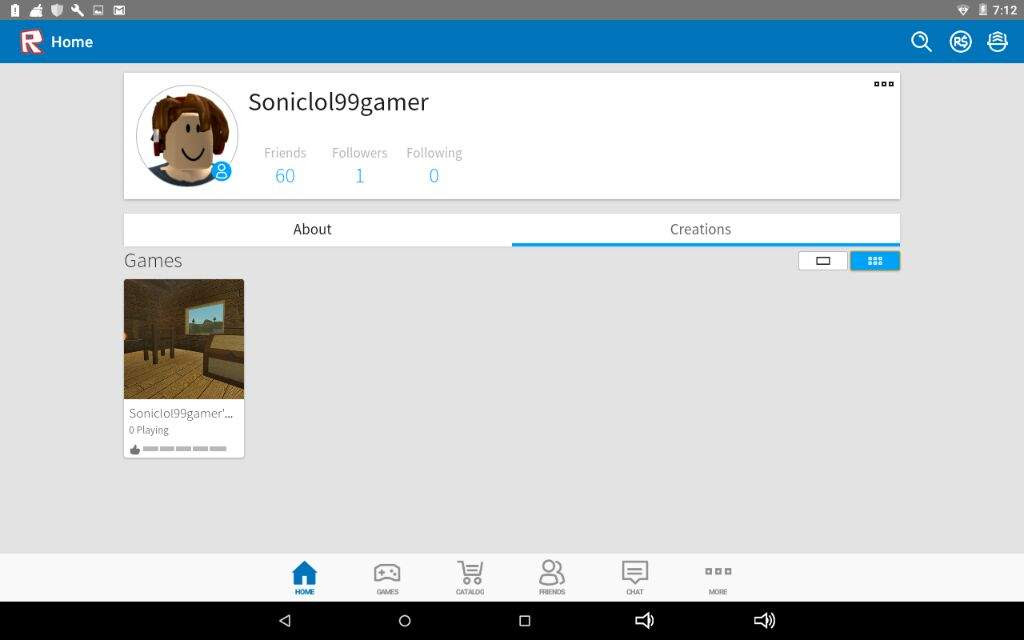
Task: Open Catalog shopping cart icon
Action: click(470, 577)
